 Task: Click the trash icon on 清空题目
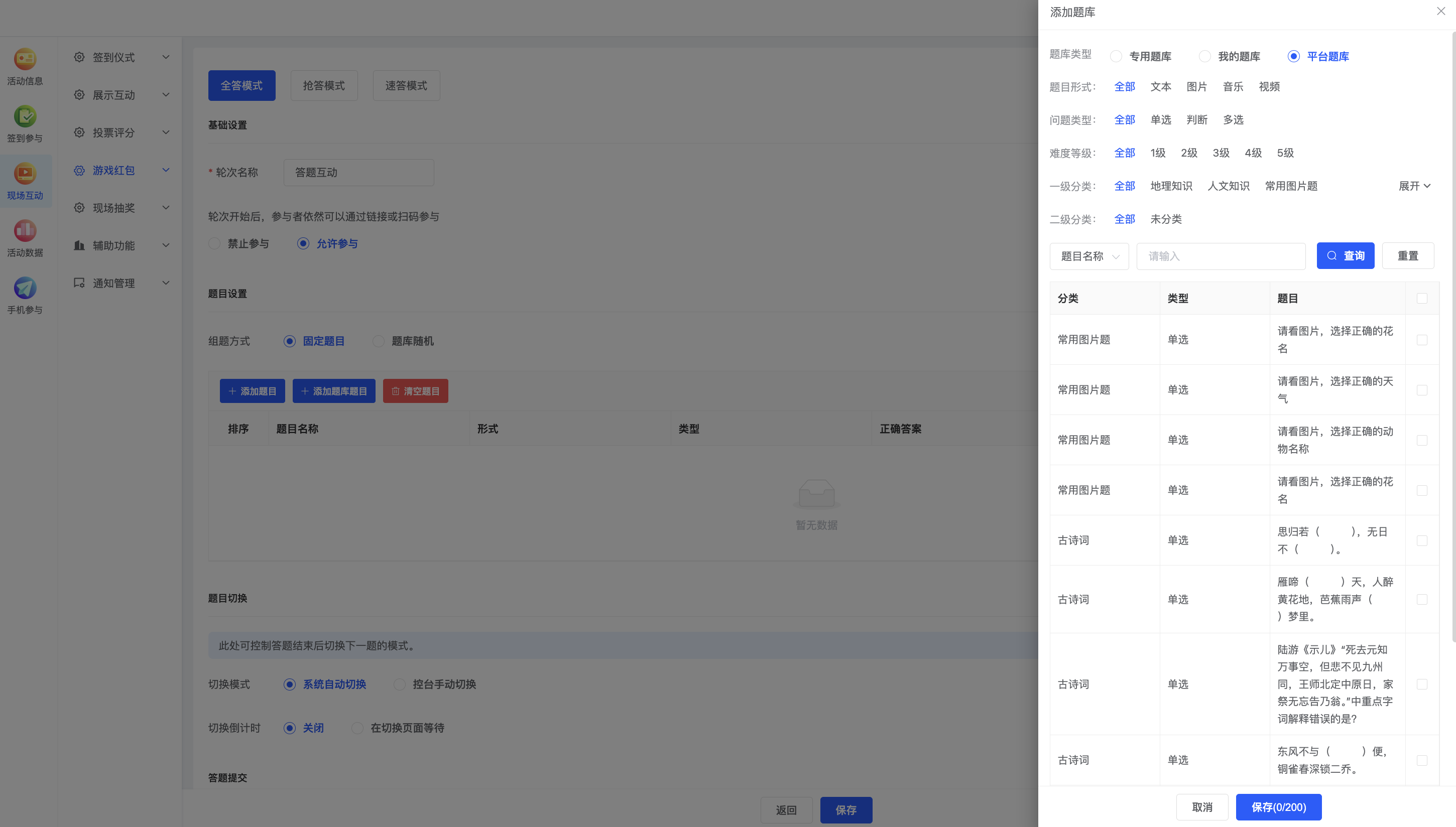tap(396, 391)
